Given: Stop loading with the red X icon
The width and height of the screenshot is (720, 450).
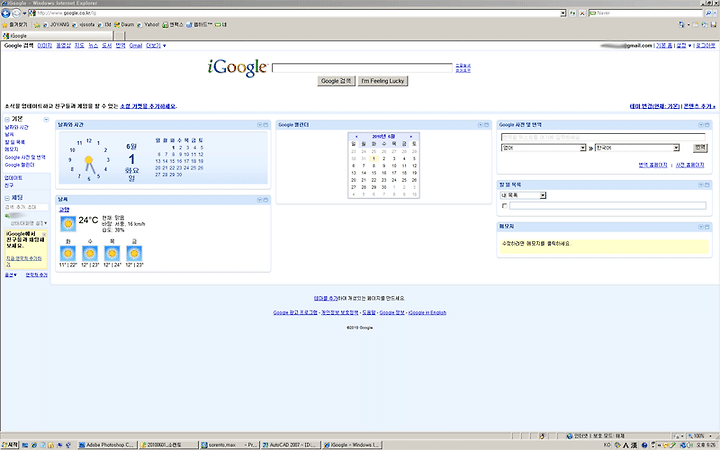Looking at the screenshot, I should tap(582, 13).
